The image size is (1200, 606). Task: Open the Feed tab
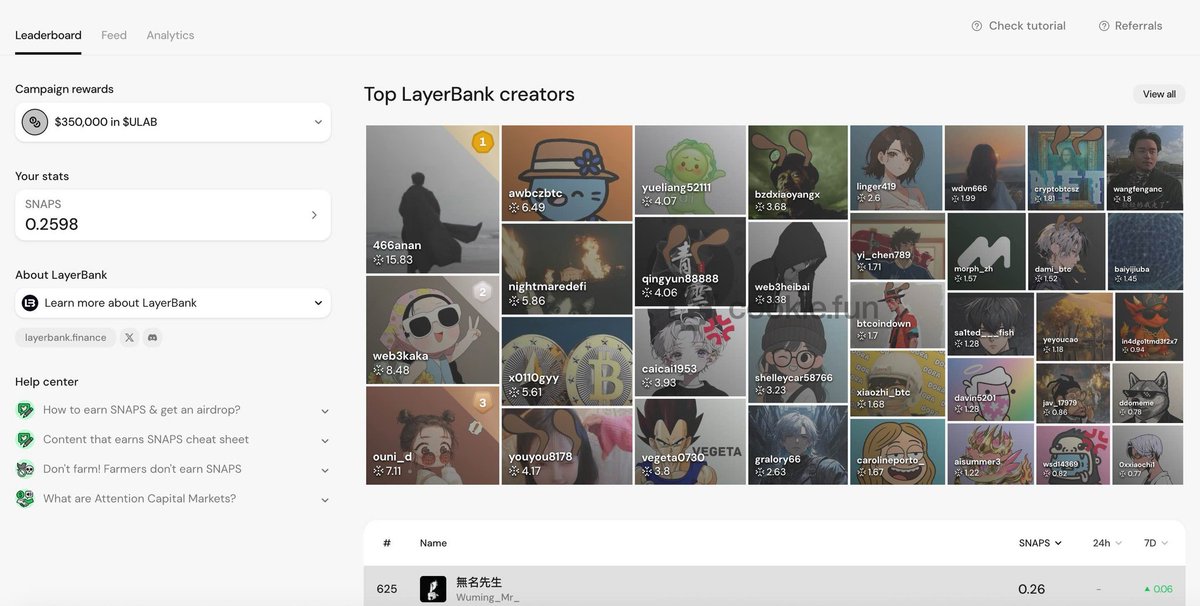point(114,35)
